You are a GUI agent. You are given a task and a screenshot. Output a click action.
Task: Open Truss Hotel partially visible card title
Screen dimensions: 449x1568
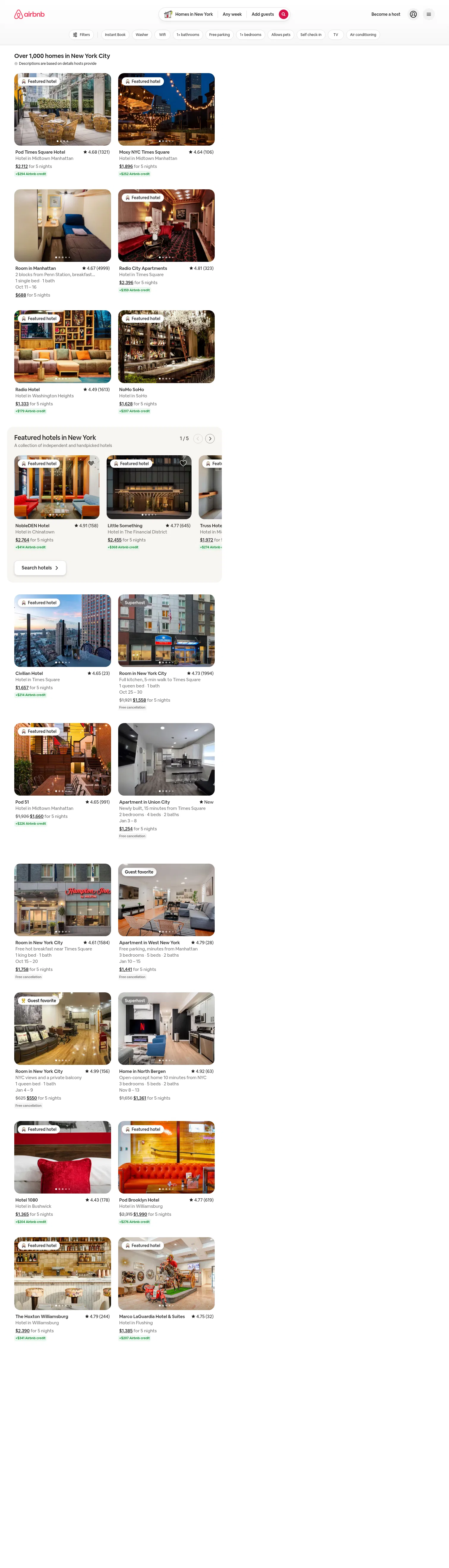211,525
